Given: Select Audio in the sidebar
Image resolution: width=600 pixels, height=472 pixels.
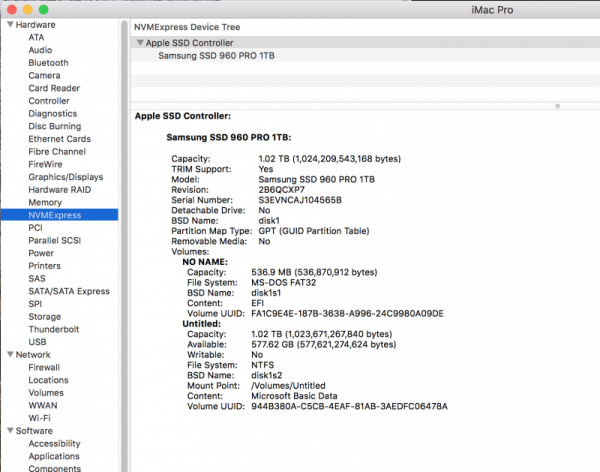Looking at the screenshot, I should [x=40, y=50].
